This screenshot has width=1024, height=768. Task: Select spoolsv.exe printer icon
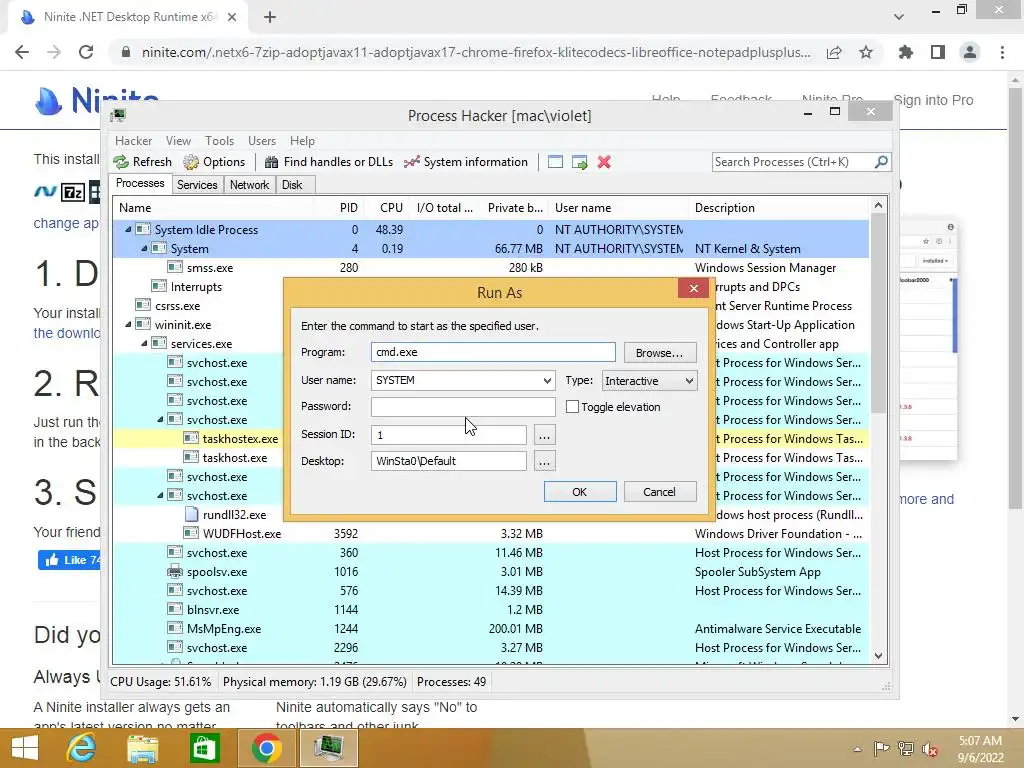coord(174,571)
